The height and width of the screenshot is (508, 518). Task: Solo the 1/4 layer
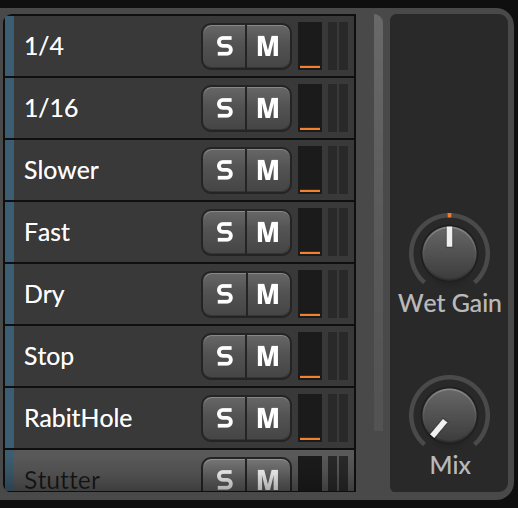click(x=224, y=46)
